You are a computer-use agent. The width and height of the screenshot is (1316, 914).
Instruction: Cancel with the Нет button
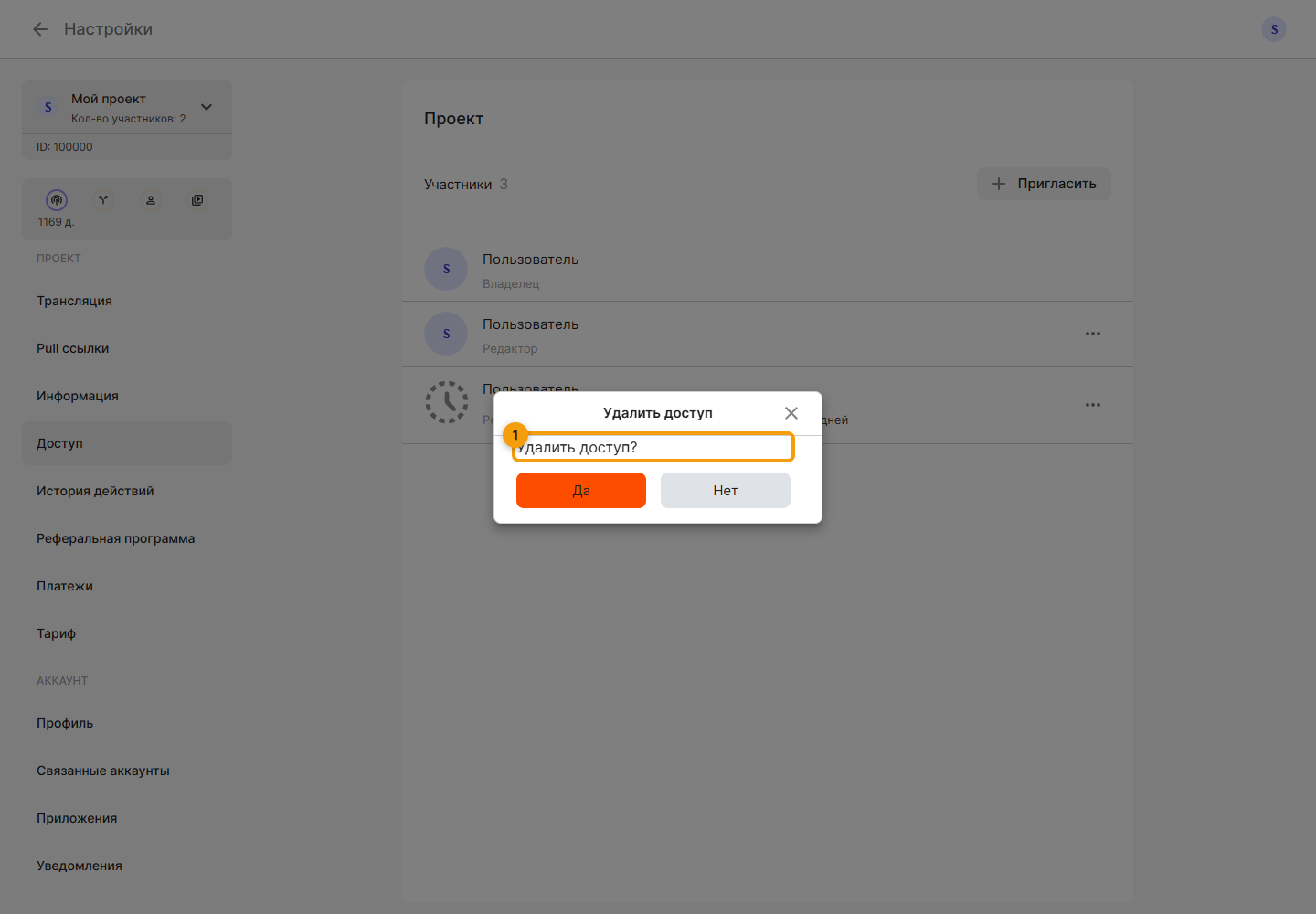click(x=726, y=490)
